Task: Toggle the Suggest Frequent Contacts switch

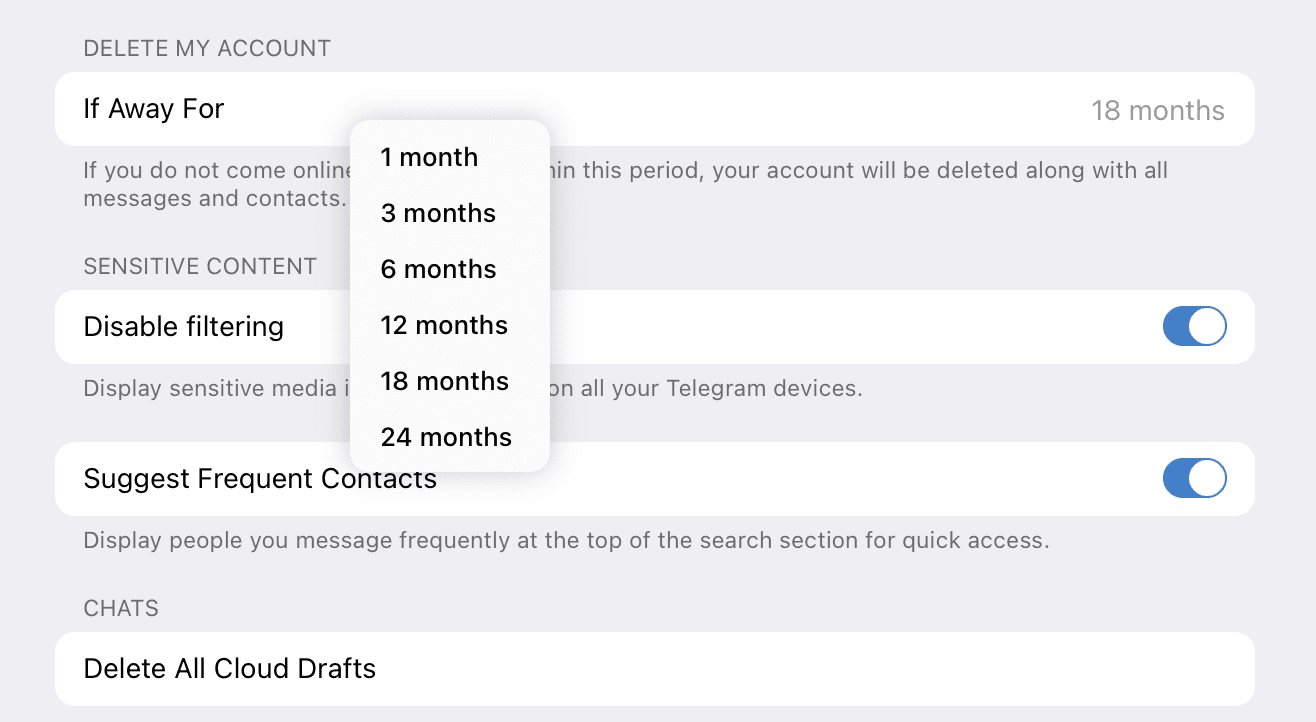Action: [1194, 479]
